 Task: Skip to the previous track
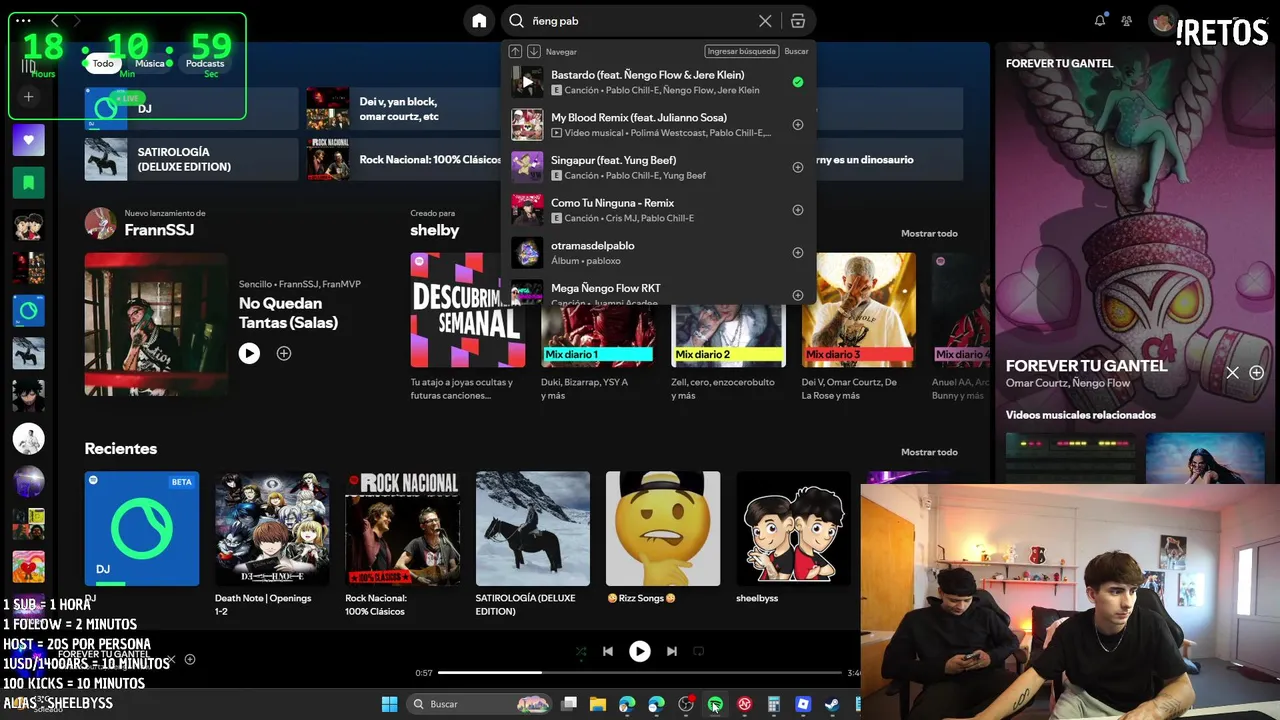(607, 651)
